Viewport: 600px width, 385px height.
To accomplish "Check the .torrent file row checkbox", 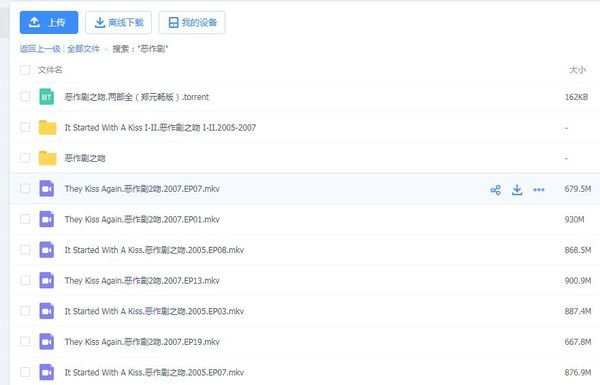I will pos(25,96).
